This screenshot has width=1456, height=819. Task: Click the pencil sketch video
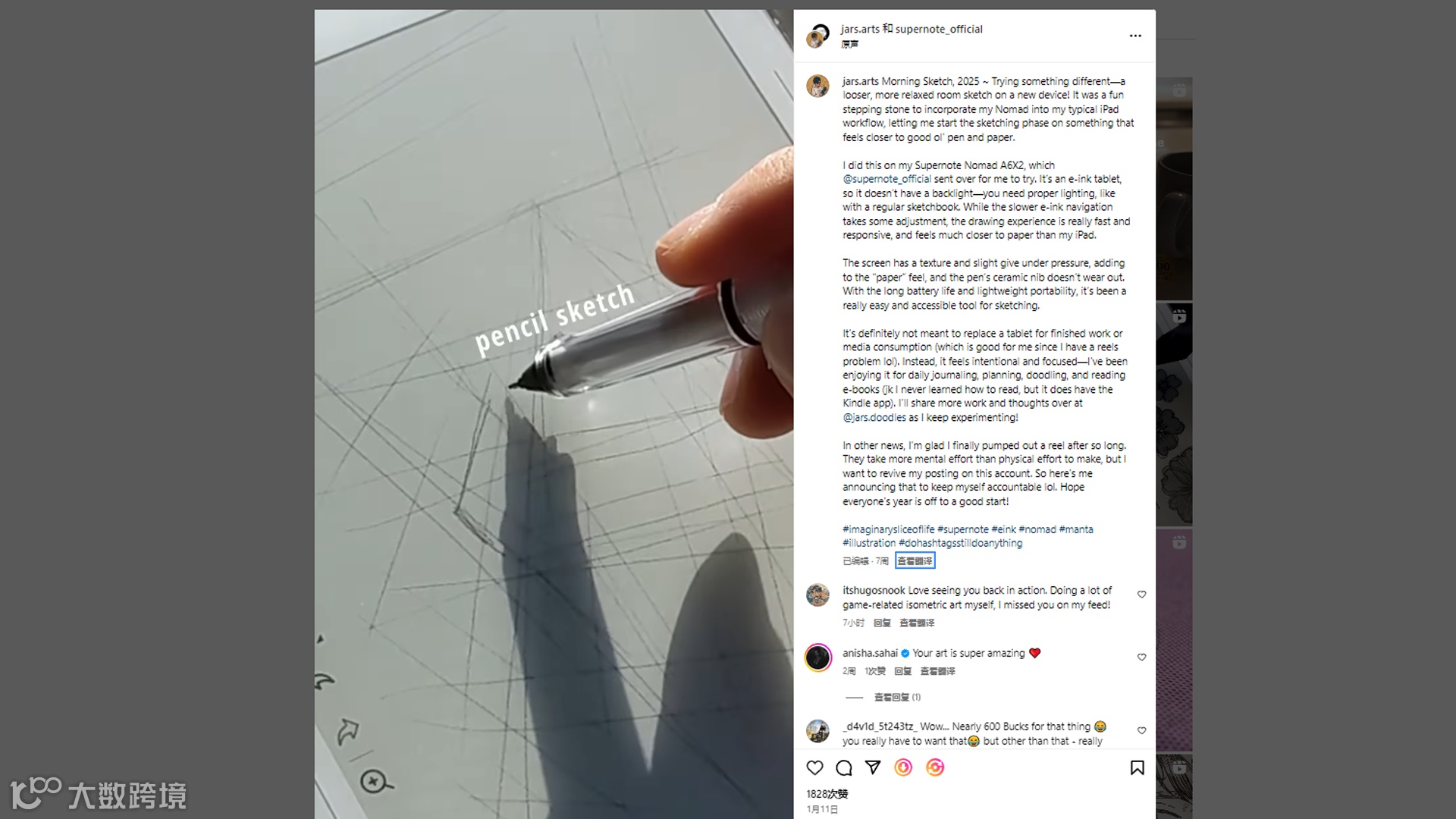point(554,413)
